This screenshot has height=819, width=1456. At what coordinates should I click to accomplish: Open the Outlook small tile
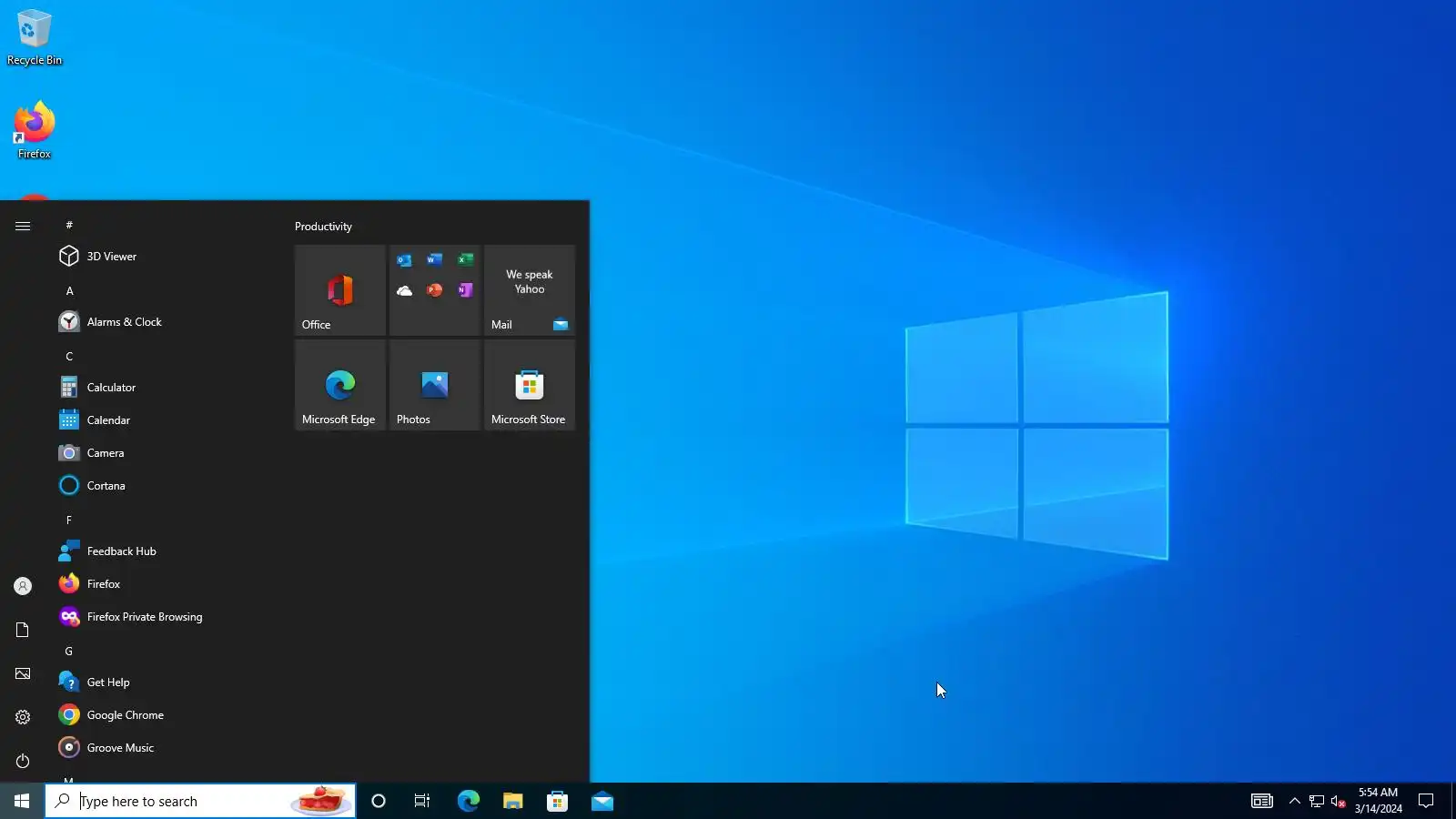tap(404, 260)
